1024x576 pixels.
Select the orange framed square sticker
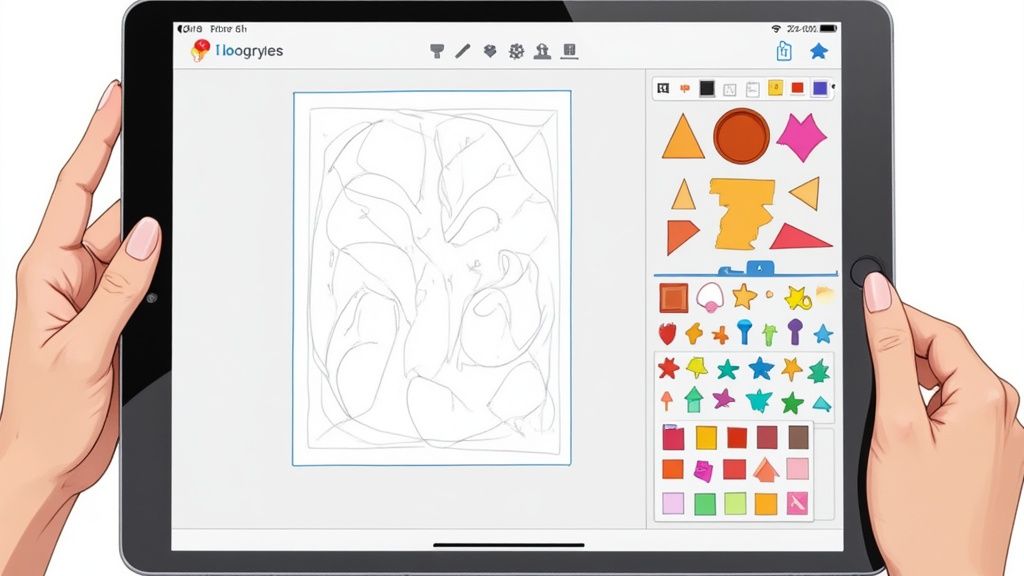point(673,298)
